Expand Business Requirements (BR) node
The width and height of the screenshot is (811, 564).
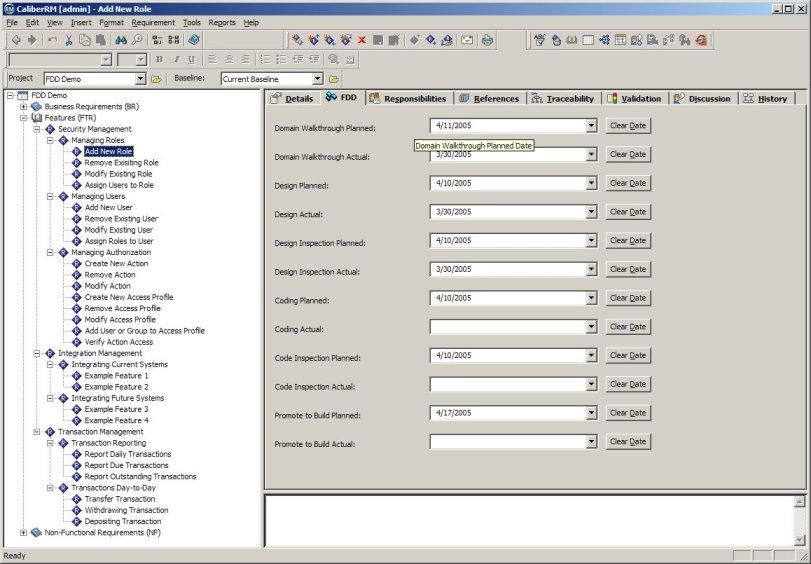[23, 107]
